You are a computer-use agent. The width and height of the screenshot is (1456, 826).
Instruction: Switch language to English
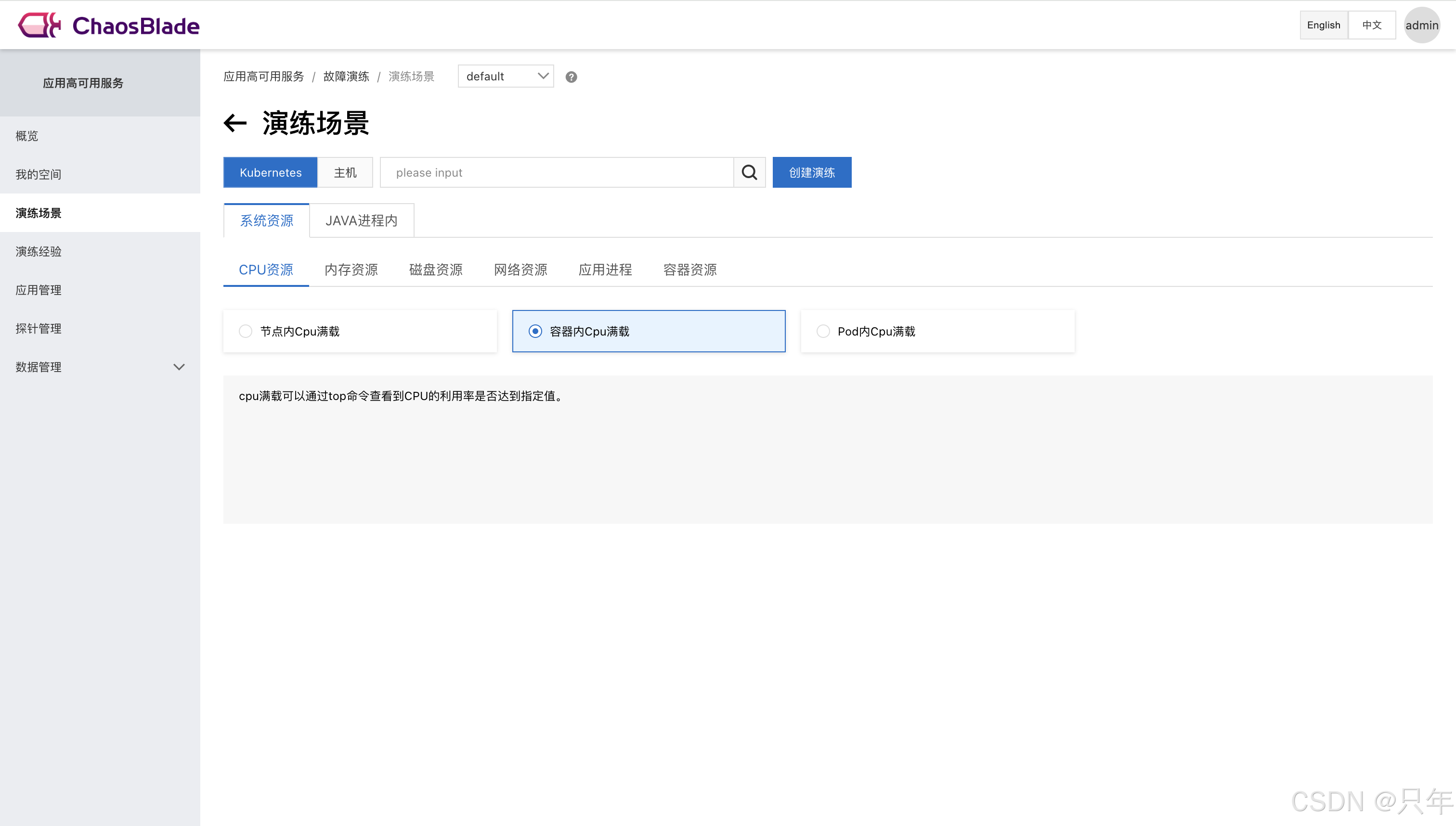click(x=1323, y=25)
